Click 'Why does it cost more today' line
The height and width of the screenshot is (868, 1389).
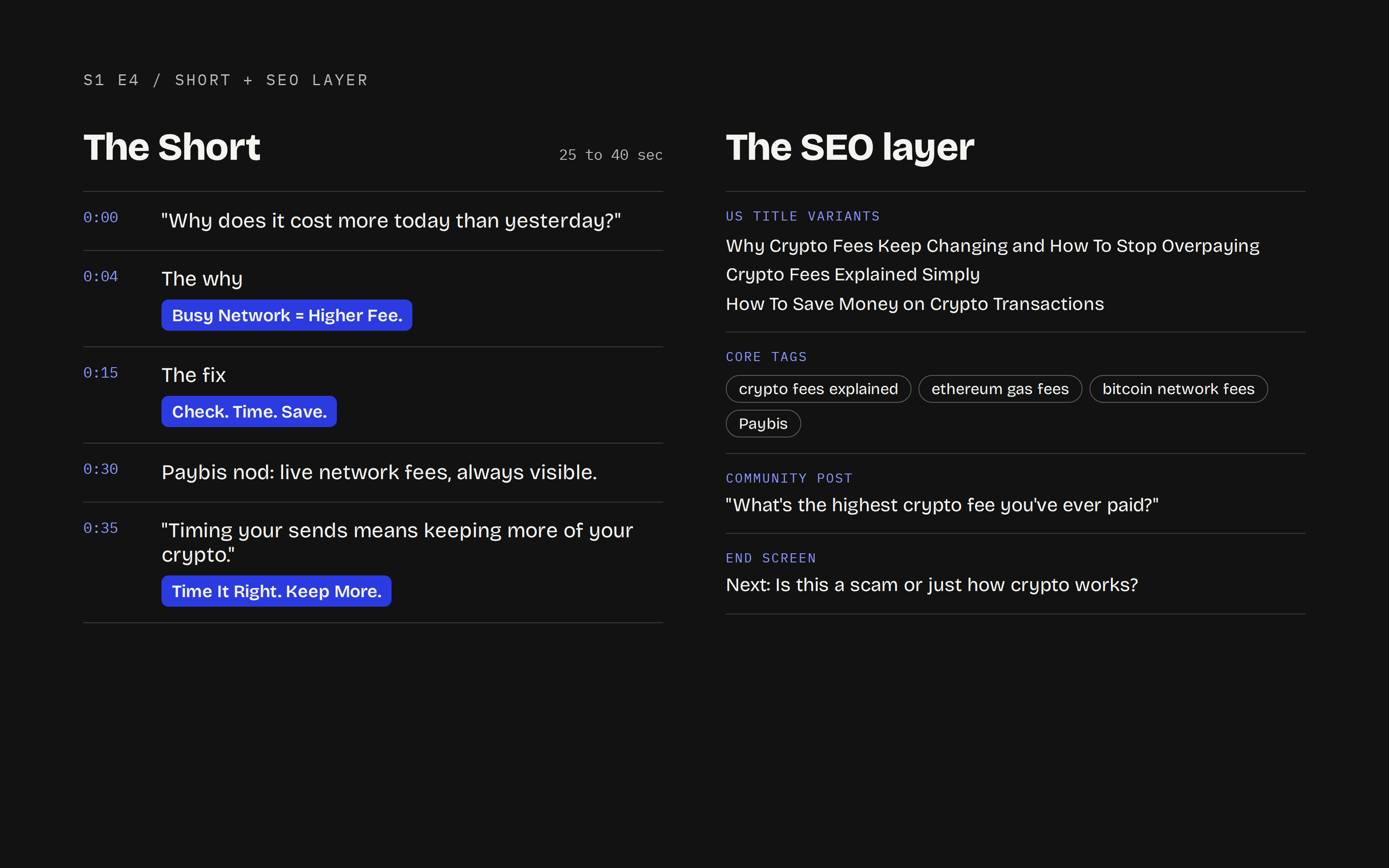point(391,221)
